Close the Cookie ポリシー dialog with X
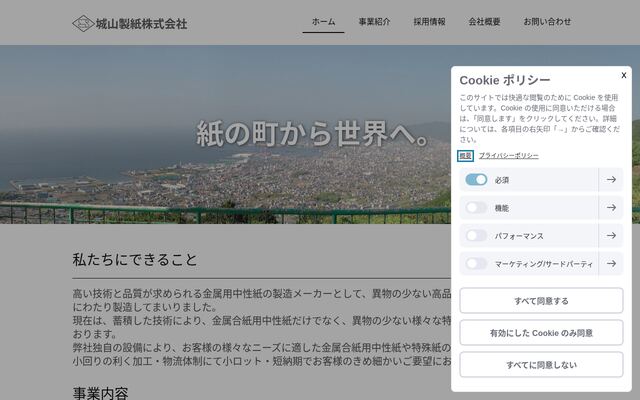The width and height of the screenshot is (640, 400). [624, 75]
